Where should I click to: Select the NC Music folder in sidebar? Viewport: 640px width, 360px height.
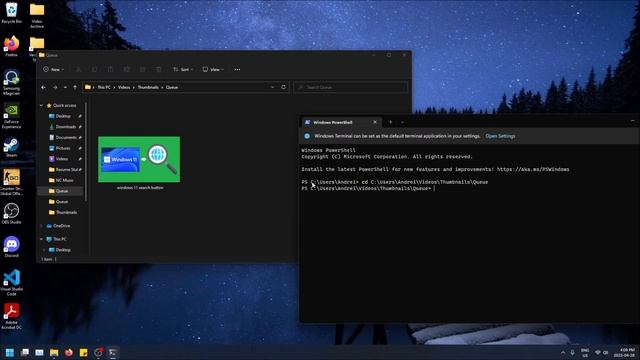coord(65,180)
